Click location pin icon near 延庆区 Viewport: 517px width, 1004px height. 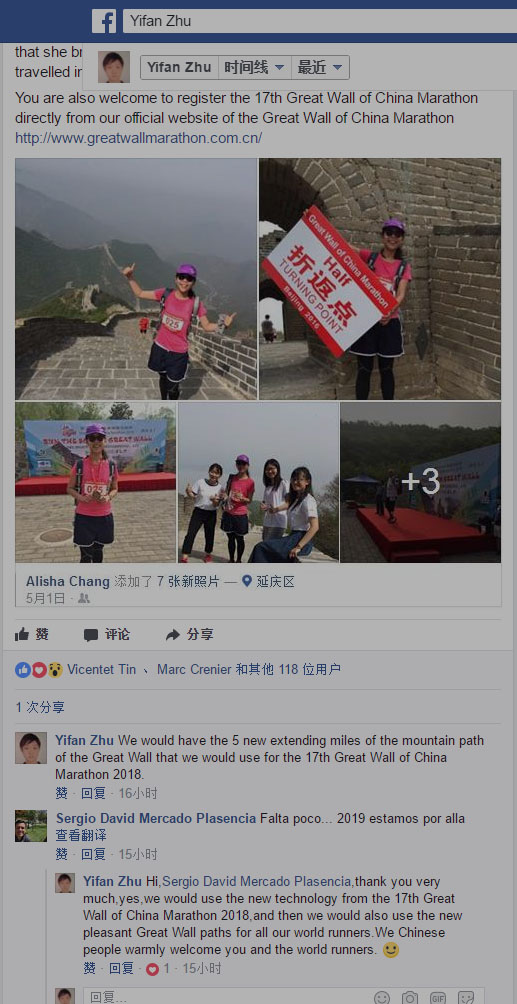(x=247, y=581)
